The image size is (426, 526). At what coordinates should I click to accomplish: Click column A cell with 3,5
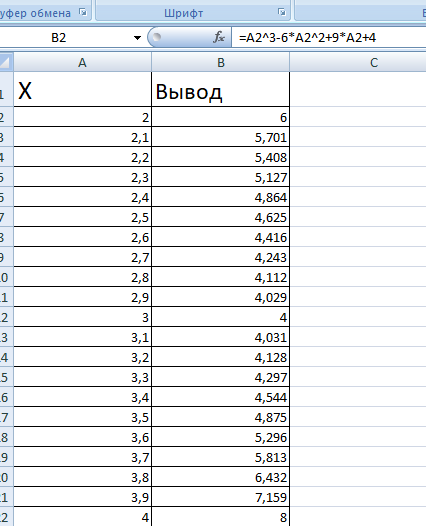[83, 417]
